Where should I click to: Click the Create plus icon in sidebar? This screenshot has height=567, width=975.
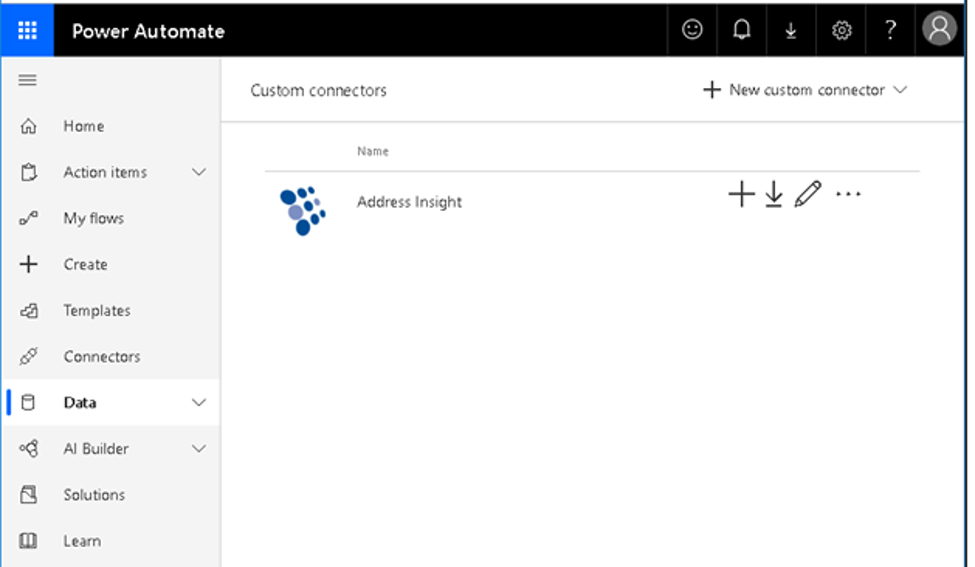(x=29, y=264)
